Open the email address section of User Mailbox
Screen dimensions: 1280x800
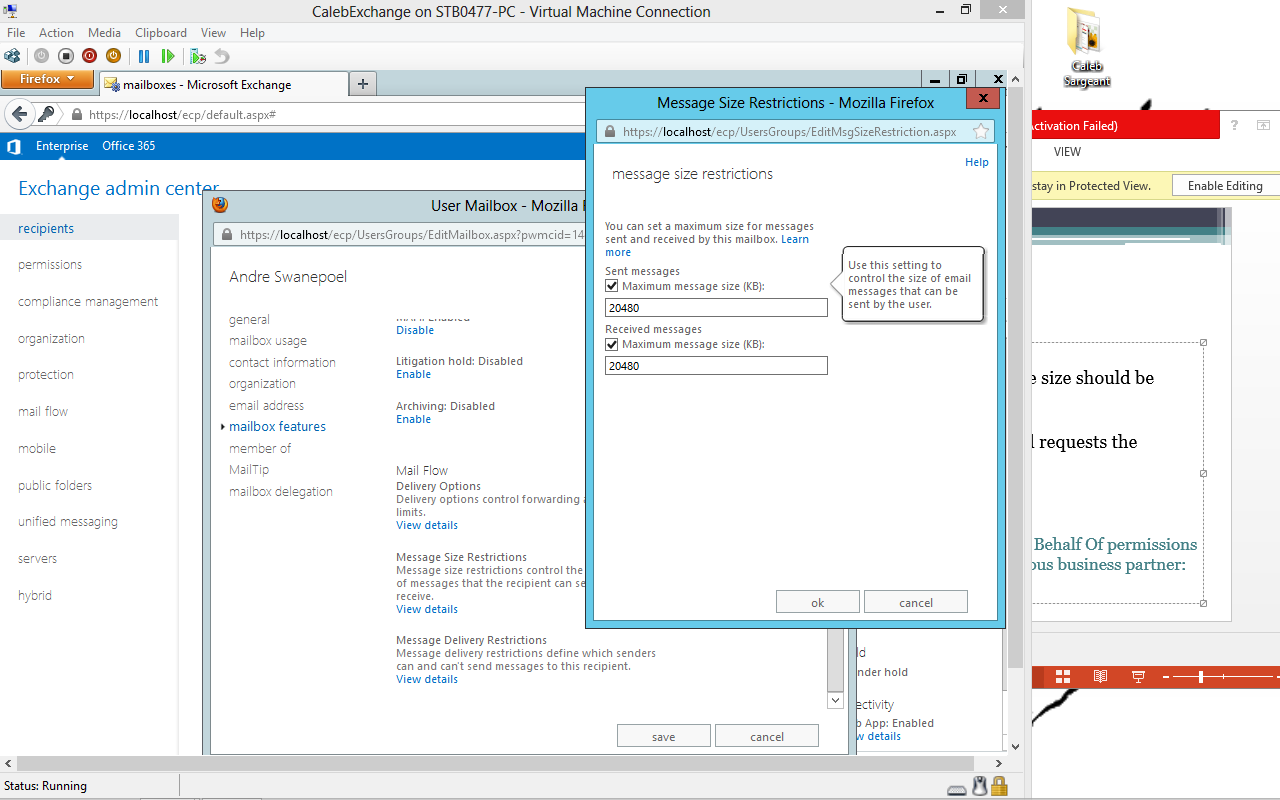[266, 405]
